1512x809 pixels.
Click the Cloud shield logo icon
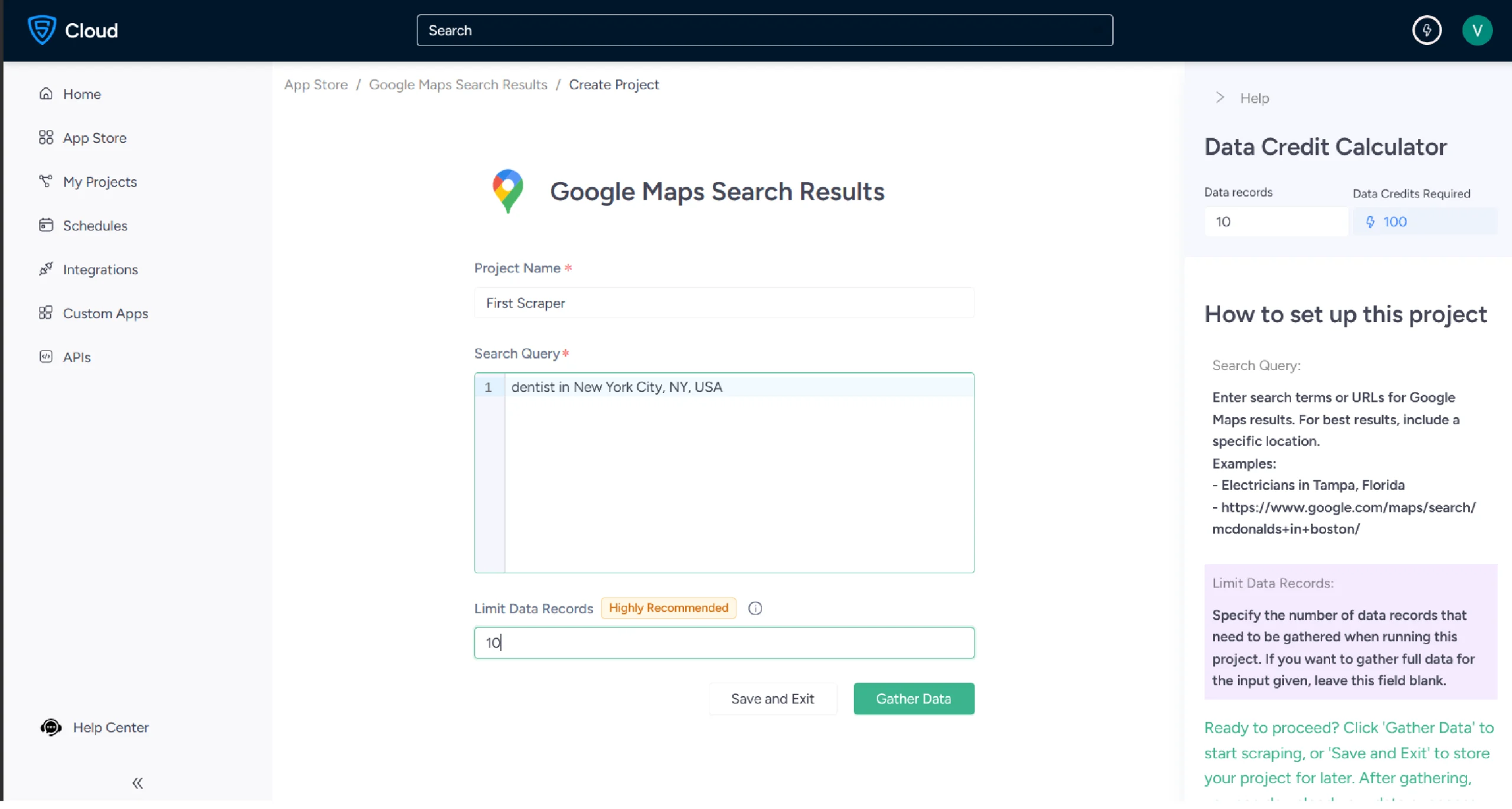[41, 30]
